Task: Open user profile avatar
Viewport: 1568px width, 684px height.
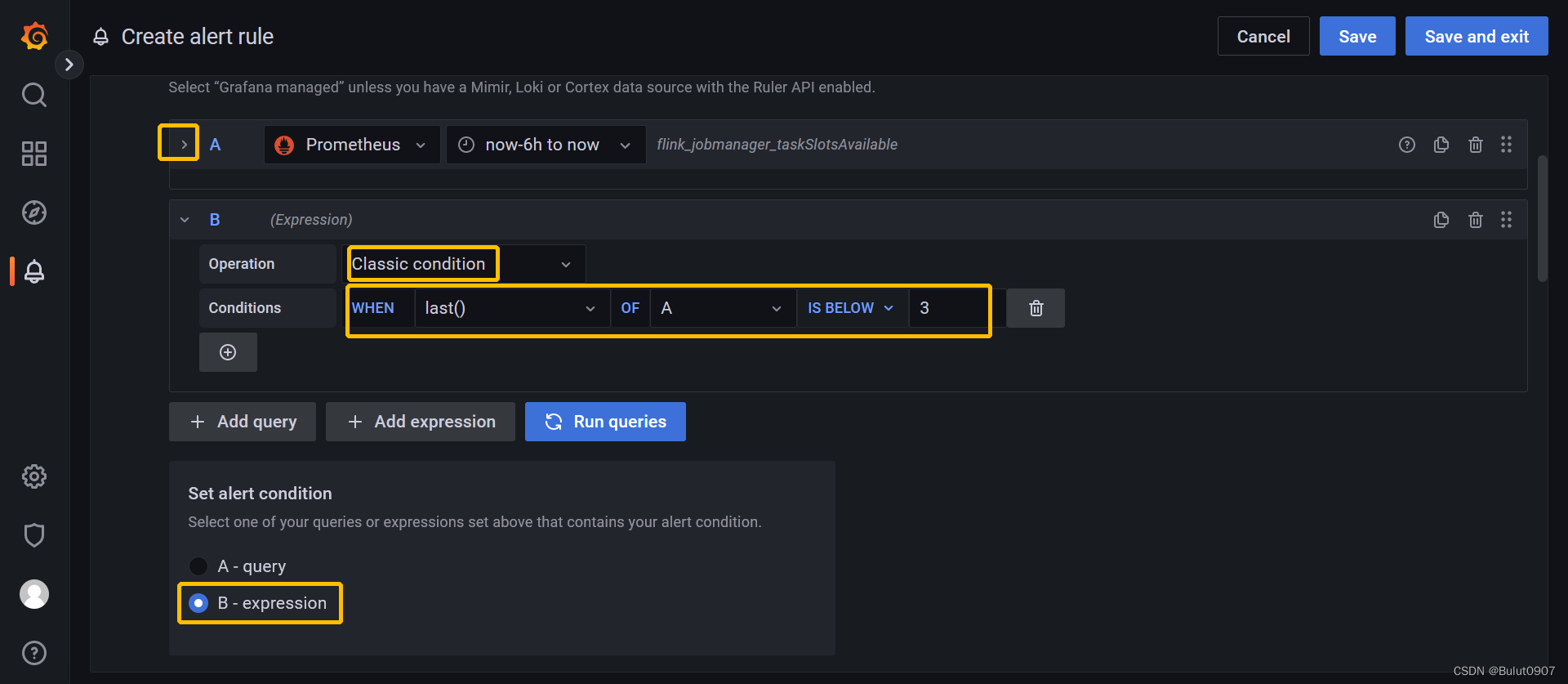Action: click(34, 594)
